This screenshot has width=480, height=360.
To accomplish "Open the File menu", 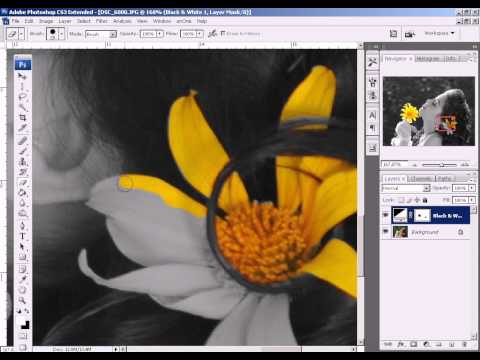I will 15,21.
